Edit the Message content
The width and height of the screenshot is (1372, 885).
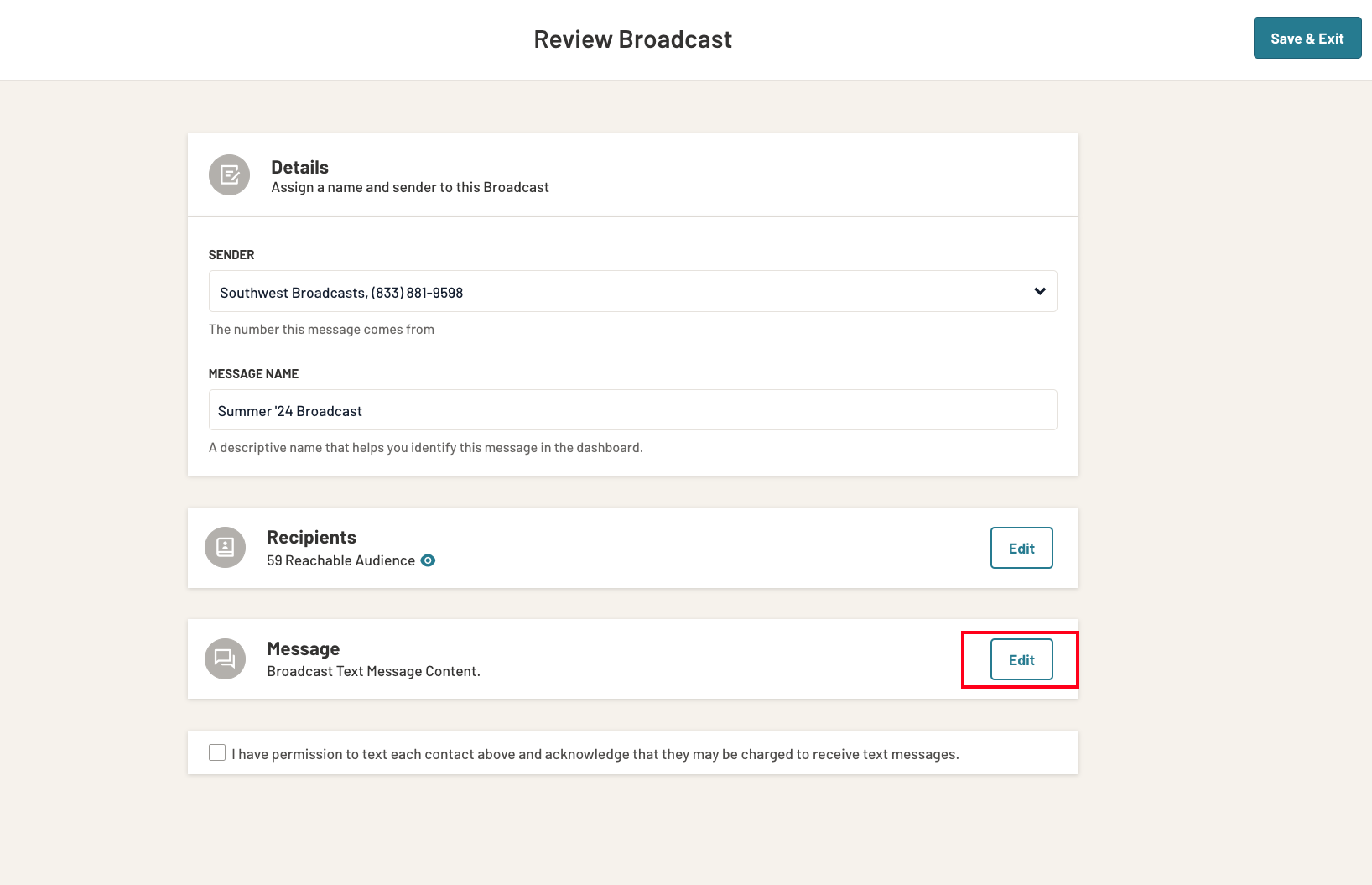coord(1020,659)
